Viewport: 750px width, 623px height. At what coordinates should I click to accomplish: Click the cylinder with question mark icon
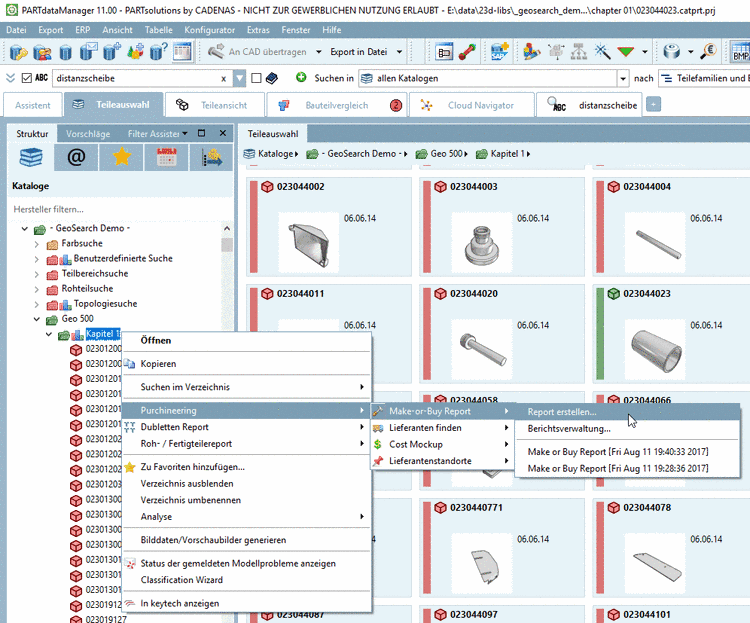(158, 52)
